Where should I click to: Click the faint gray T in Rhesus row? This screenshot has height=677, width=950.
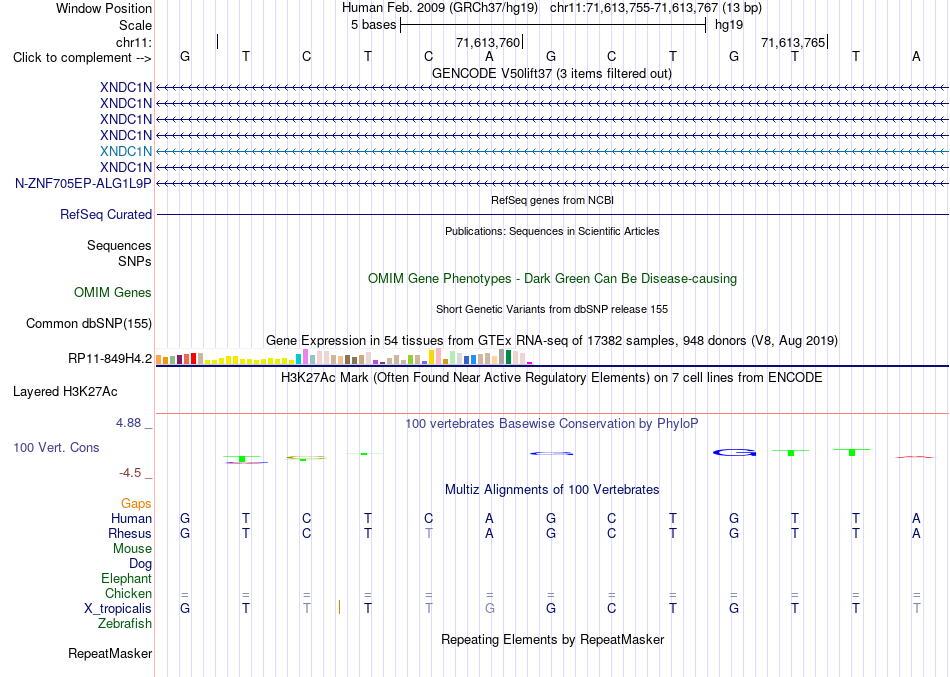click(x=429, y=533)
